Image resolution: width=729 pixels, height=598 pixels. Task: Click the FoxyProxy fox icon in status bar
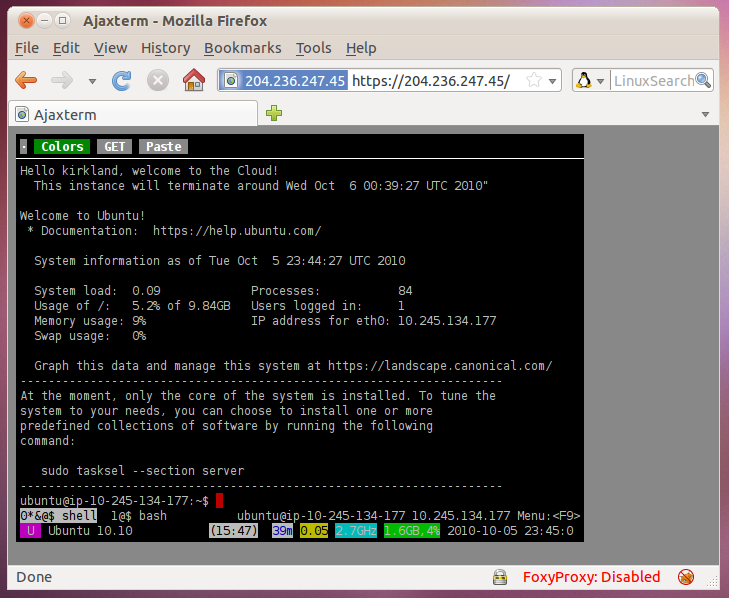pos(686,577)
